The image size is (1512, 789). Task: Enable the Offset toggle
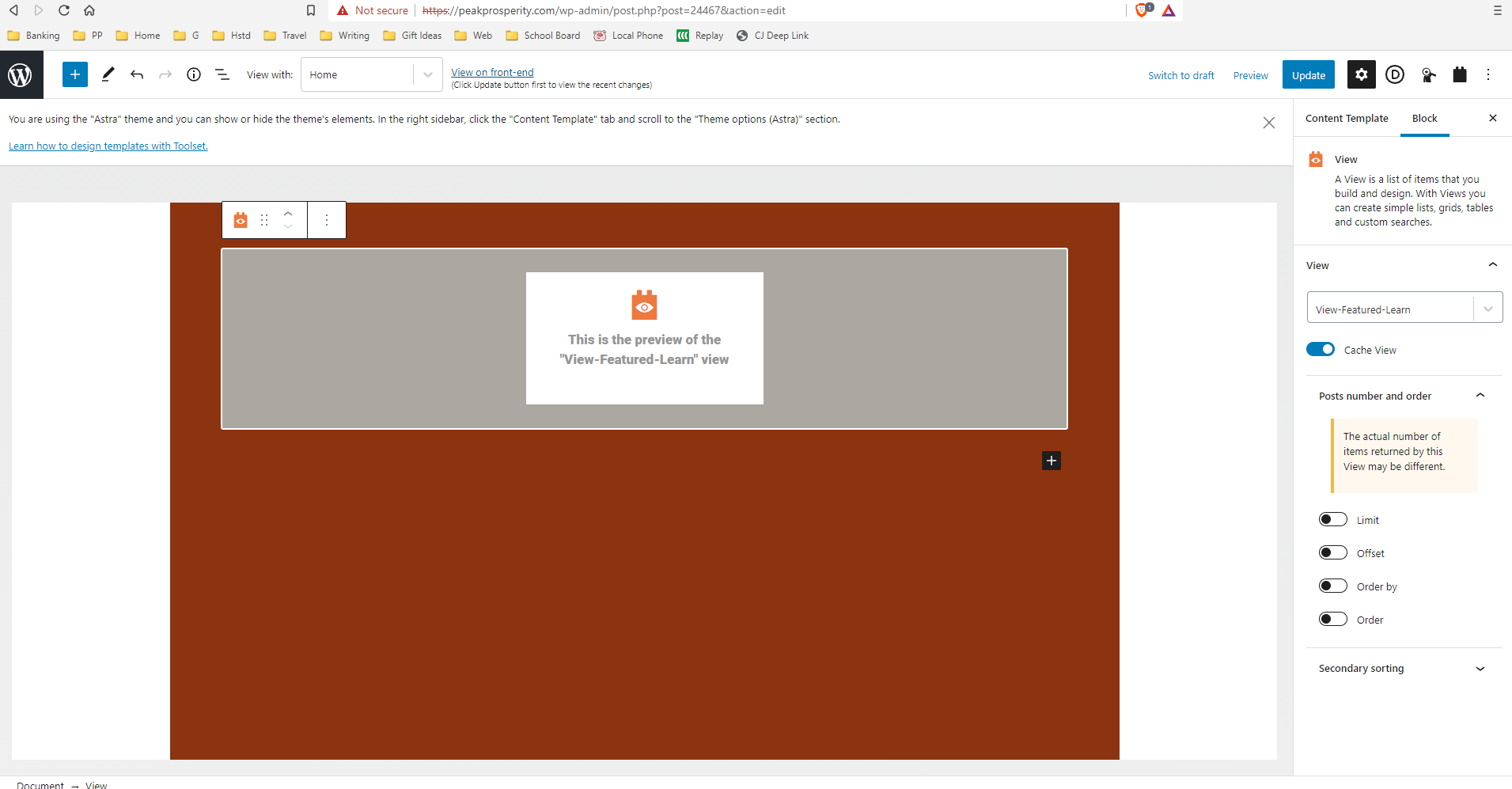pos(1333,552)
